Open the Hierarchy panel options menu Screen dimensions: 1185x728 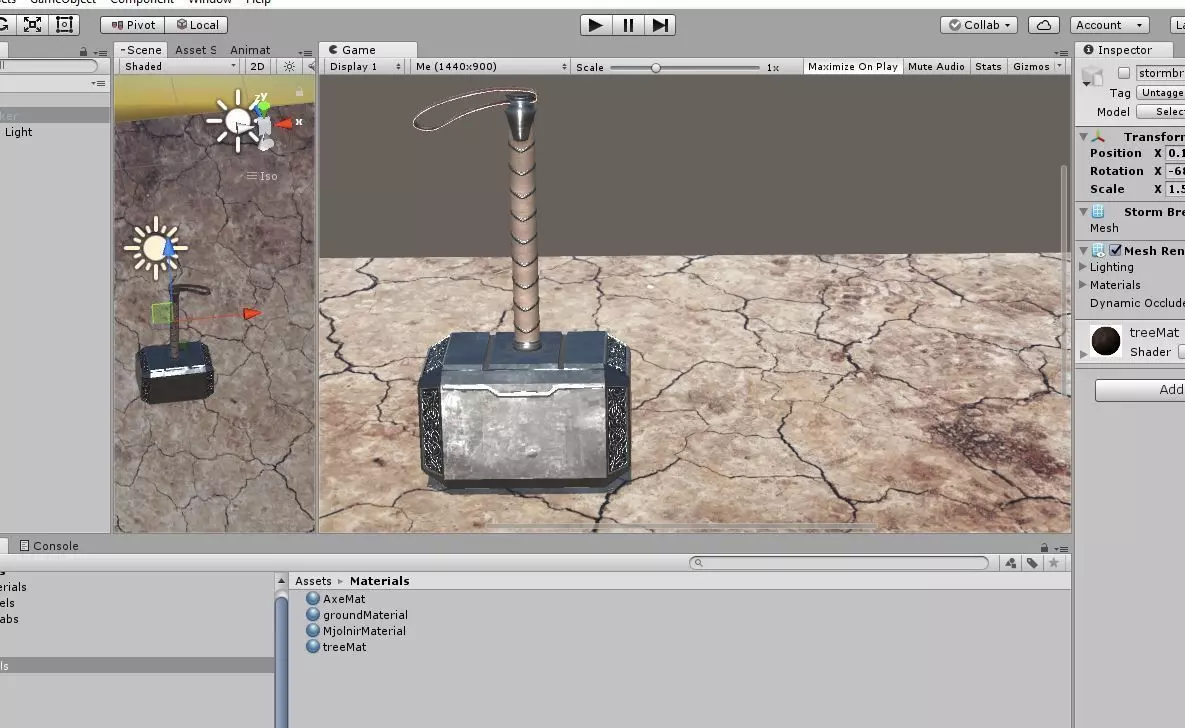[x=101, y=52]
